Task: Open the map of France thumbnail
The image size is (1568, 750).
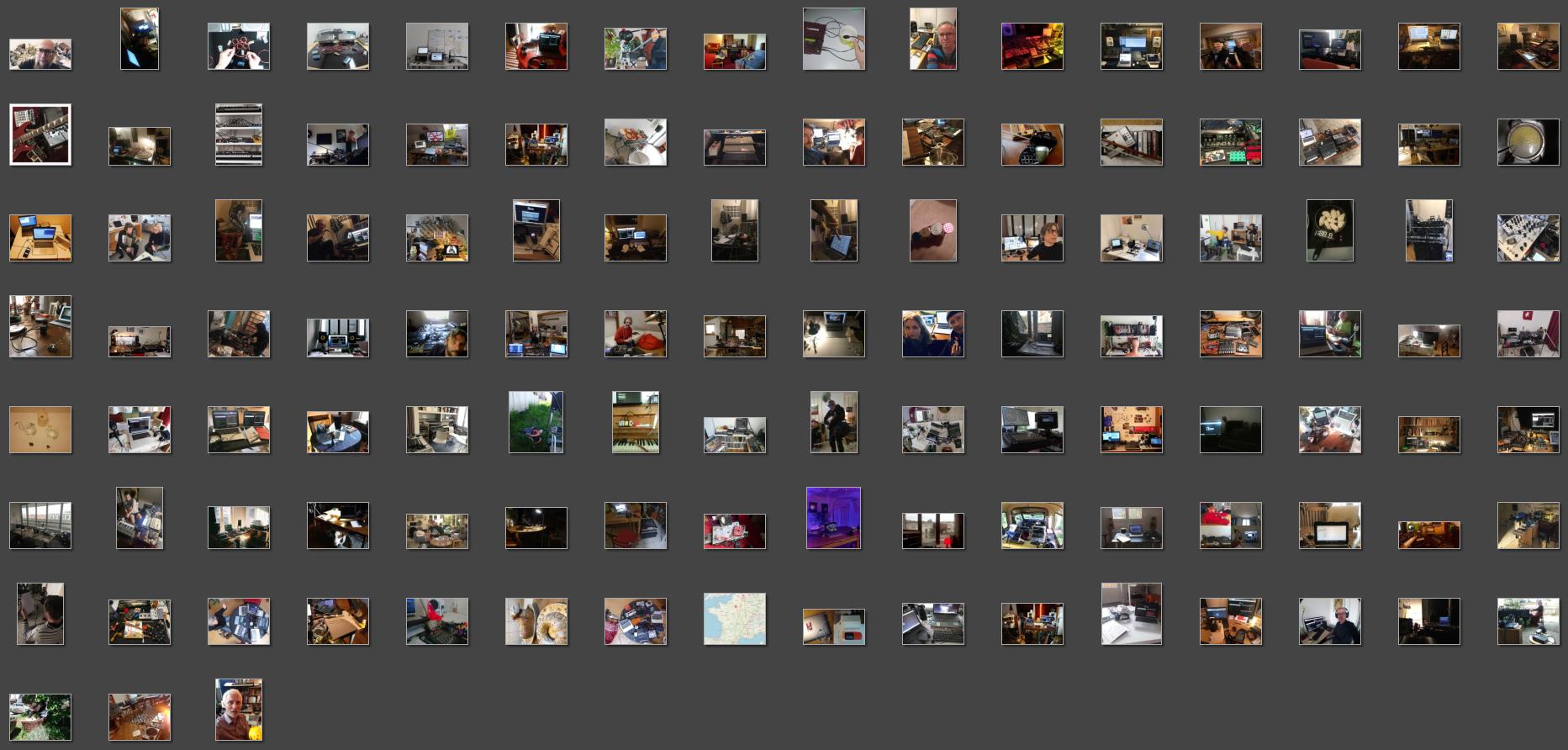Action: click(734, 619)
